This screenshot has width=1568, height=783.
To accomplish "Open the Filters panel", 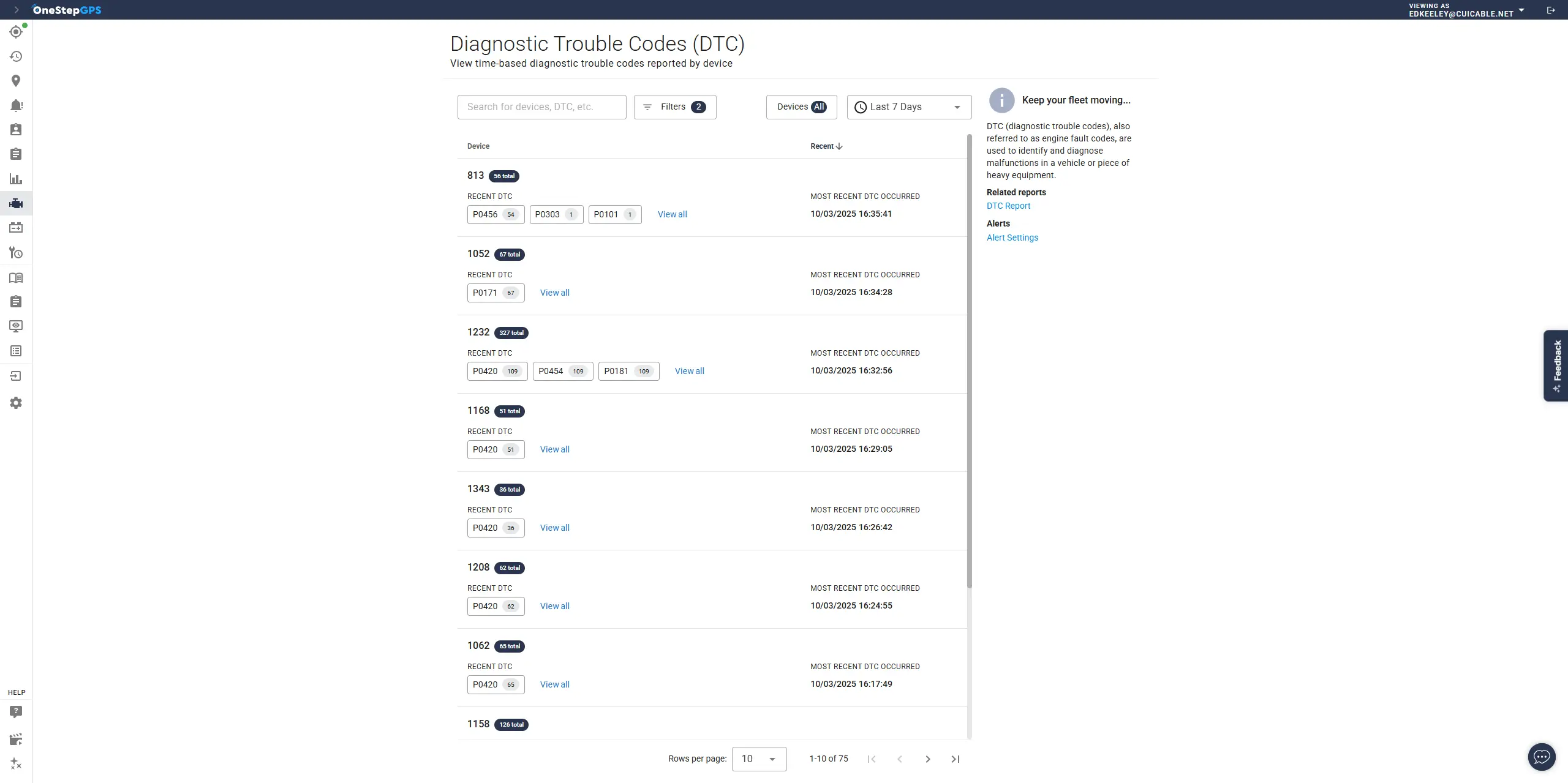I will 674,107.
